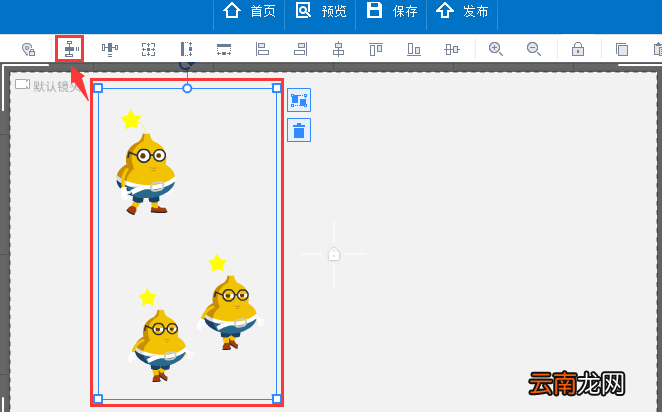662x412 pixels.
Task: Click the padlock icon in the toolbar
Action: pos(578,49)
